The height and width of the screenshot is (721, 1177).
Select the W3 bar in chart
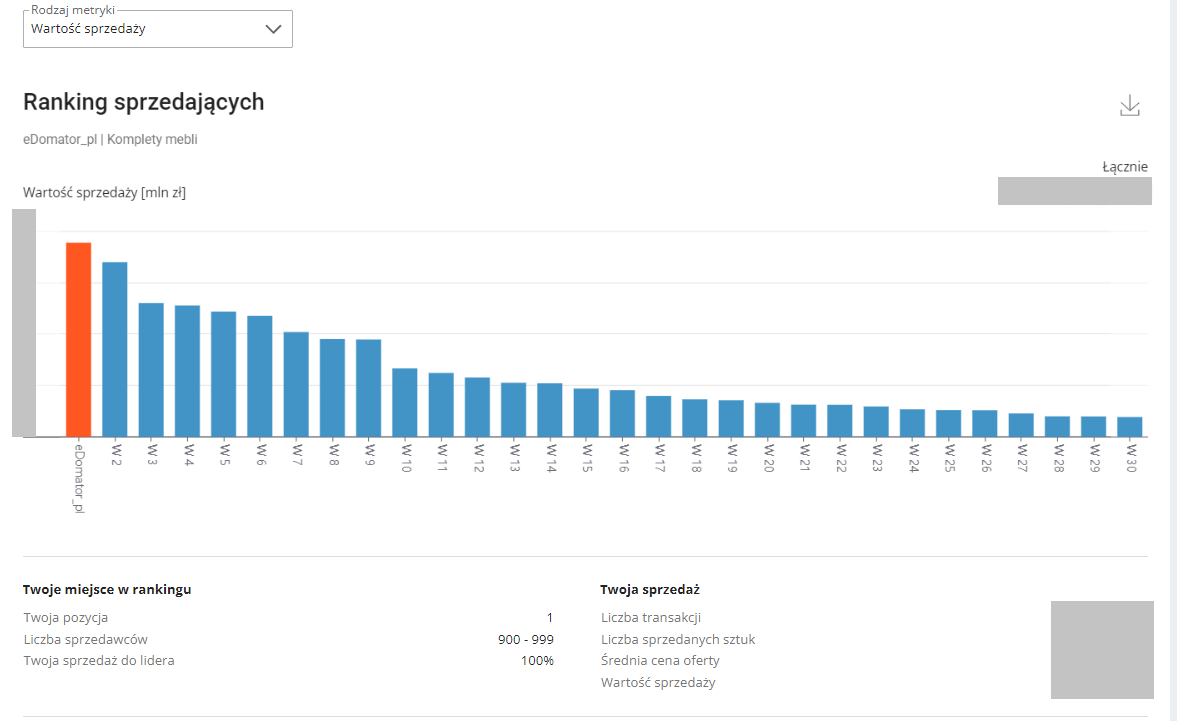click(x=151, y=370)
